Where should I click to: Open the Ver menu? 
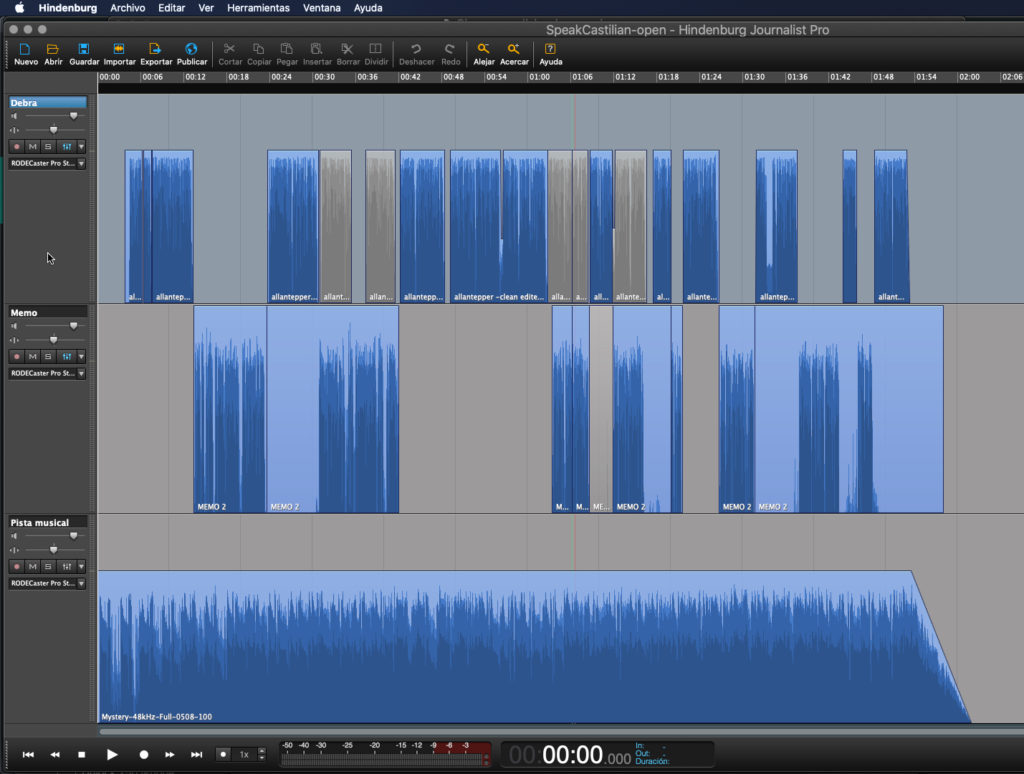coord(206,8)
